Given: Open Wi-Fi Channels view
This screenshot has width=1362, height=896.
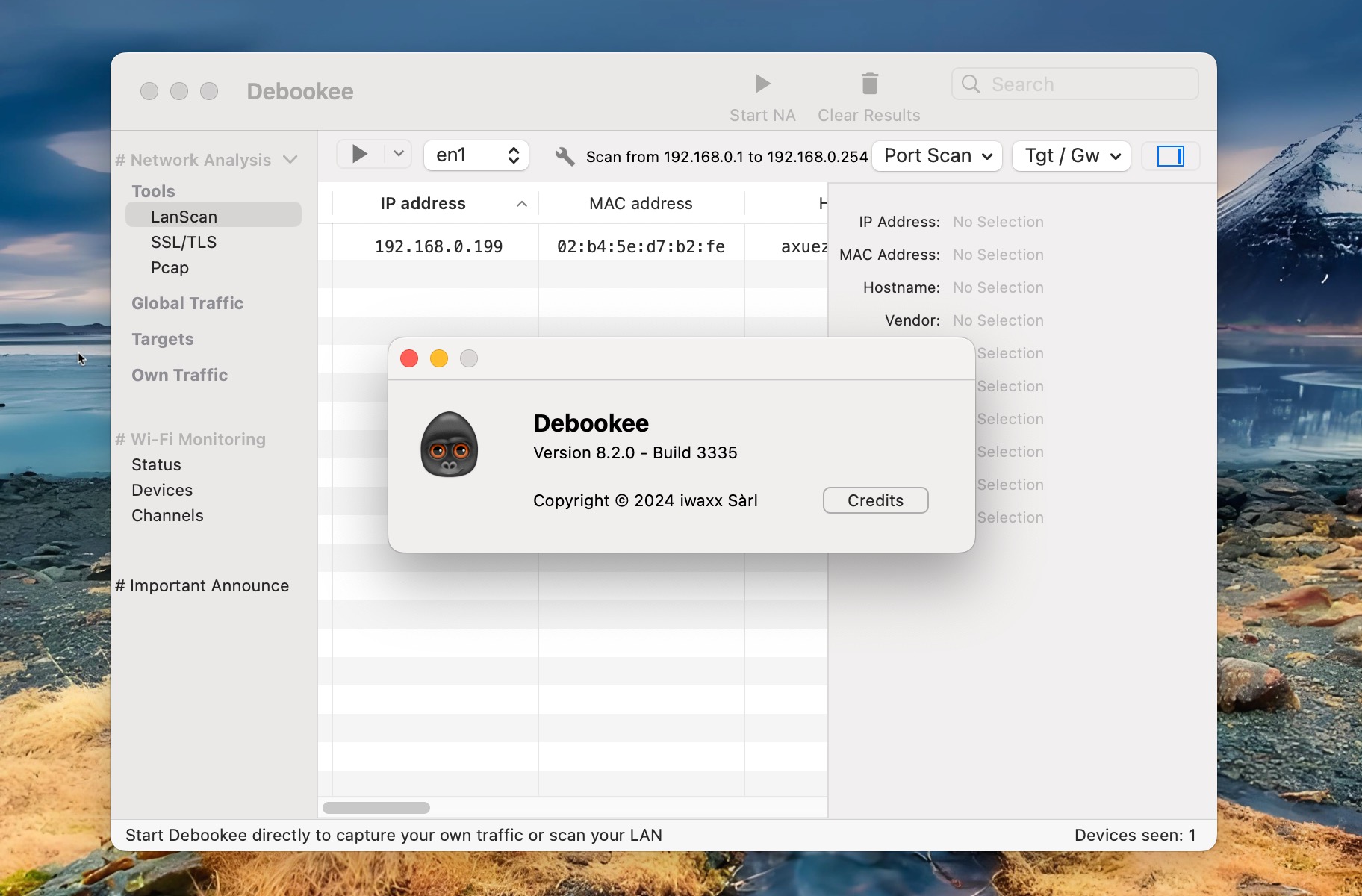Looking at the screenshot, I should click(x=167, y=515).
